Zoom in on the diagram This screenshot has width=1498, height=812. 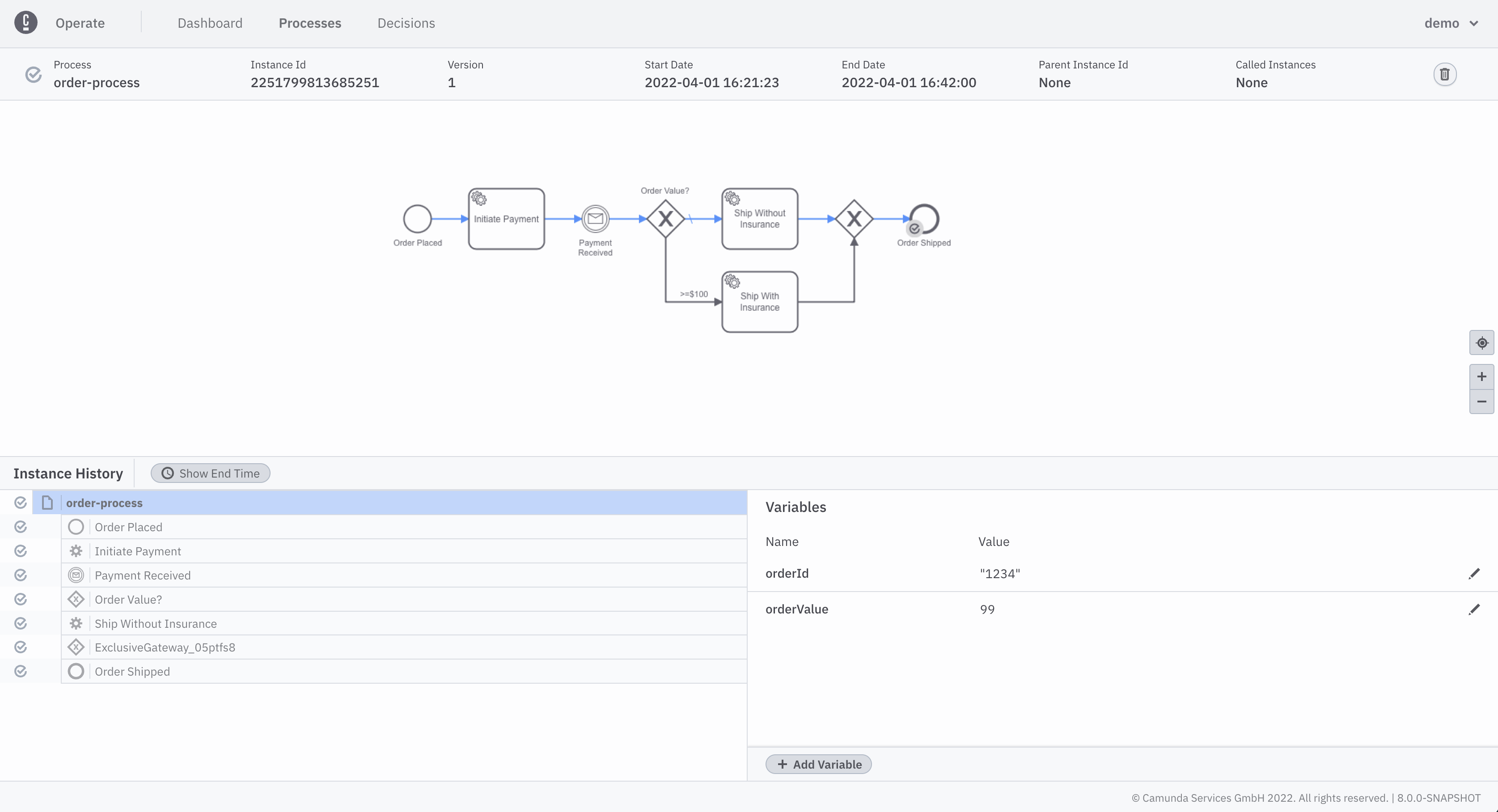1482,376
